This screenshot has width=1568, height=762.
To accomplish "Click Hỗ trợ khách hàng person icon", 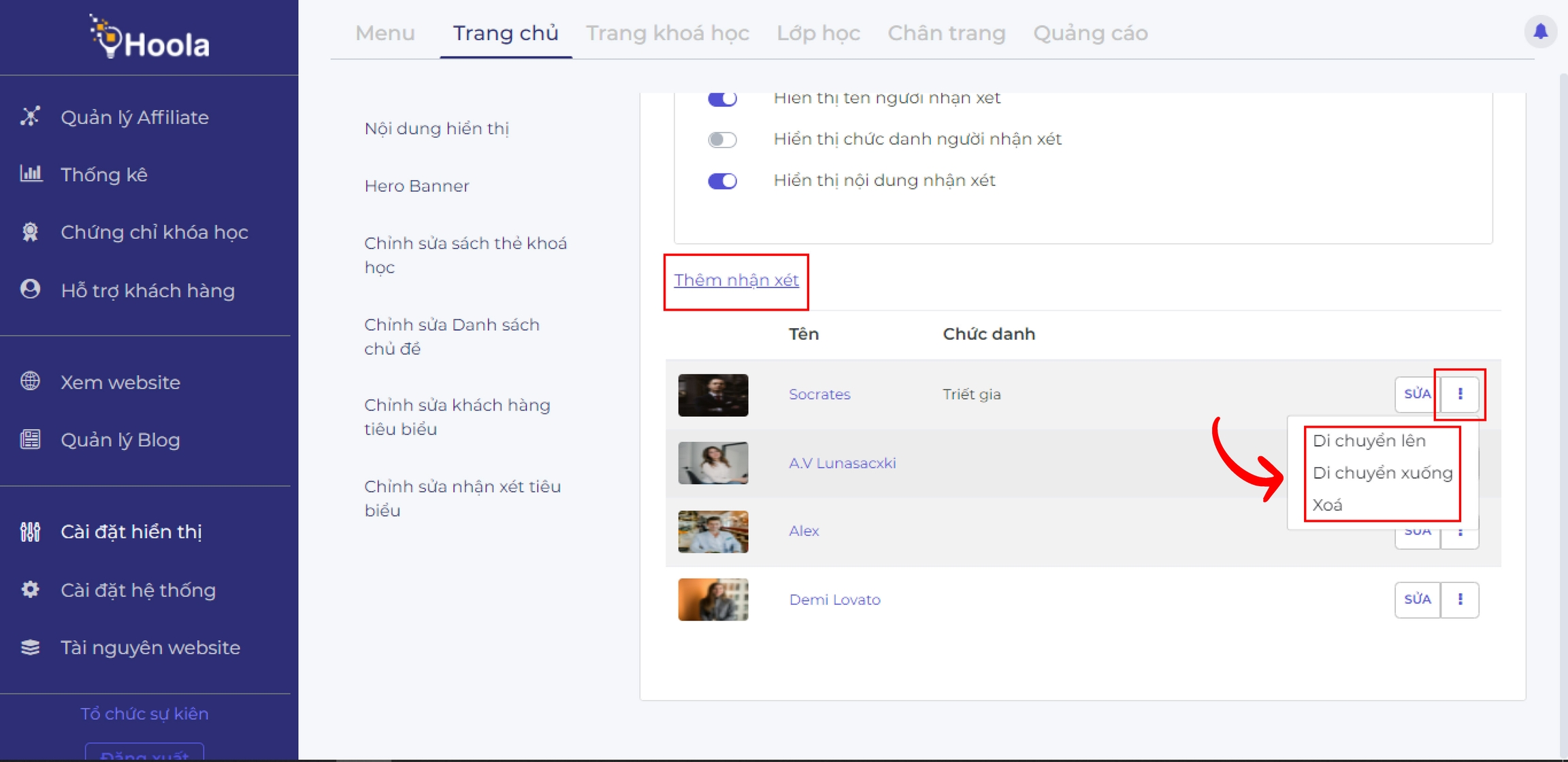I will (30, 289).
